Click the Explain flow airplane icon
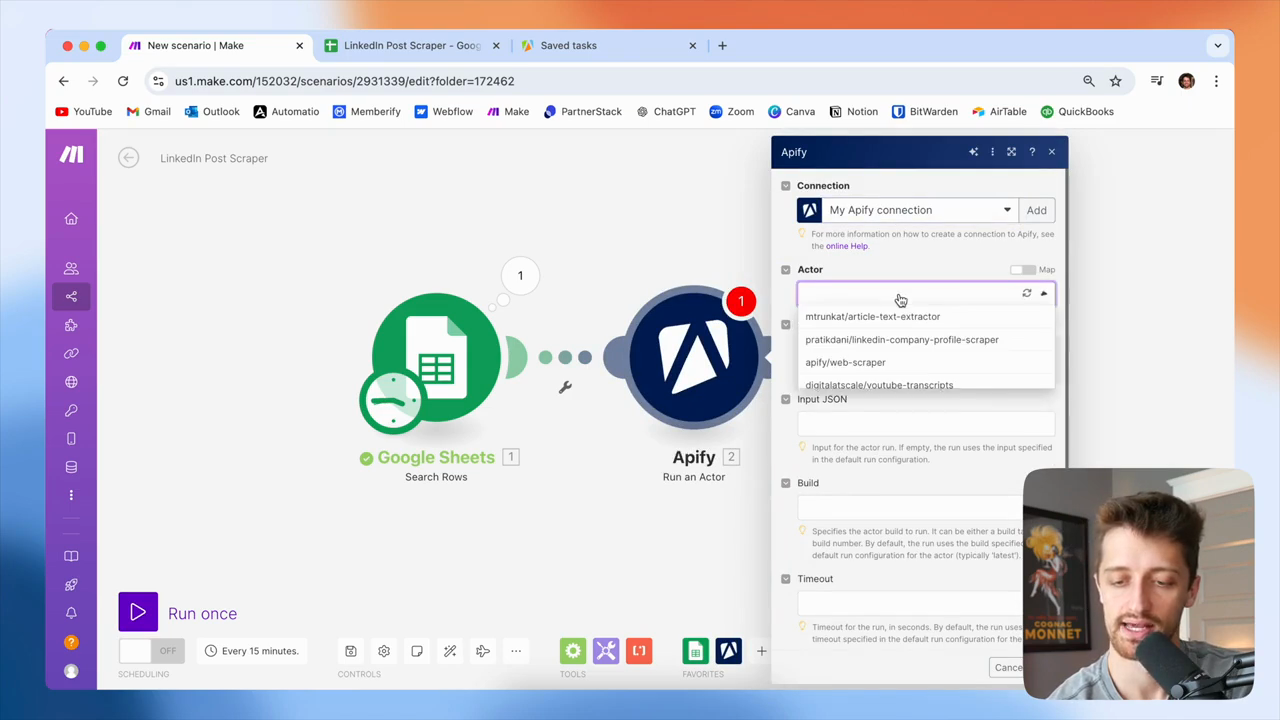 pos(483,651)
